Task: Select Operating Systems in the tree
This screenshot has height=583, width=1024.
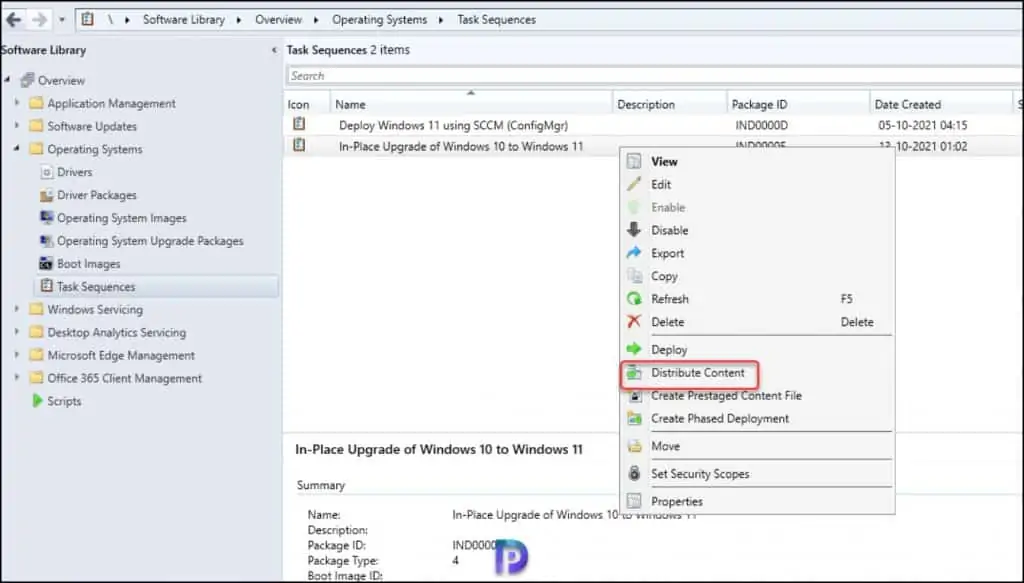Action: [x=95, y=150]
